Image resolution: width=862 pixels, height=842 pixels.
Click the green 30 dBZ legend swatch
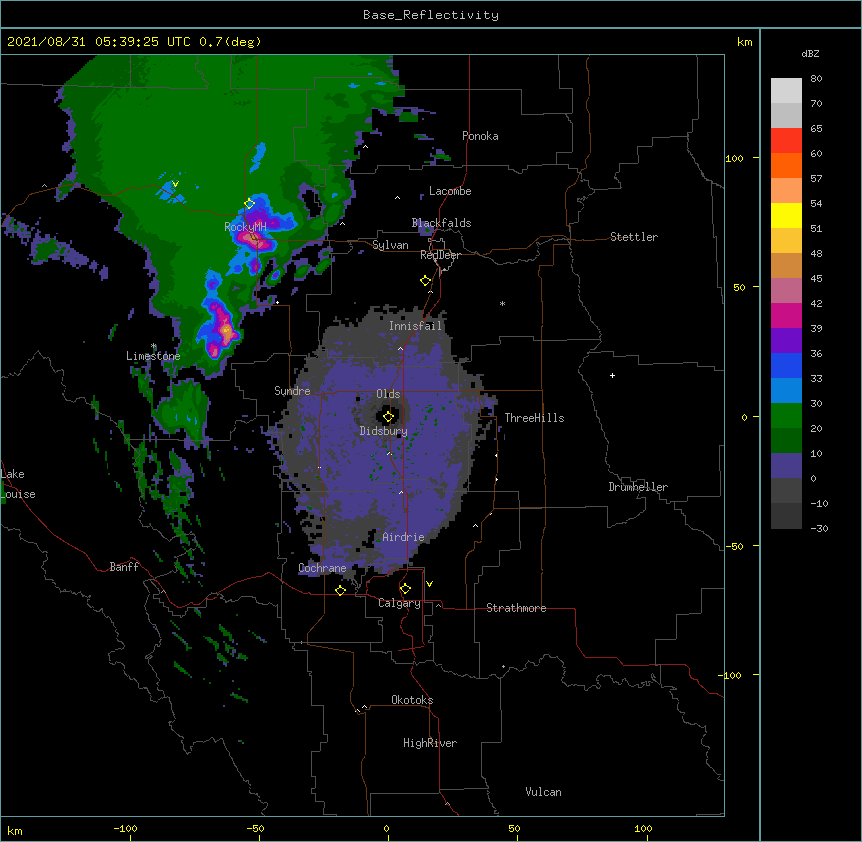click(x=786, y=416)
